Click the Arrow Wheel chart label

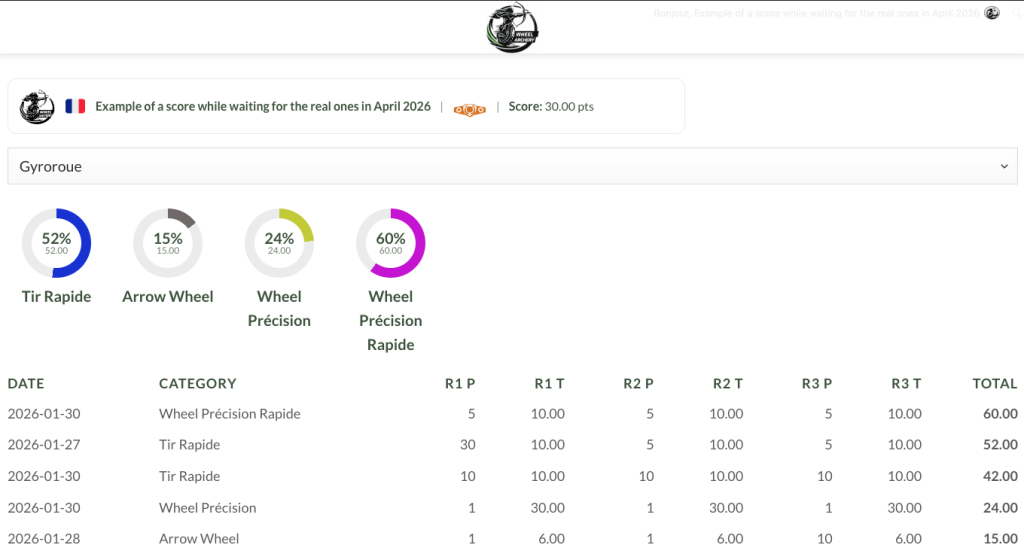click(168, 296)
